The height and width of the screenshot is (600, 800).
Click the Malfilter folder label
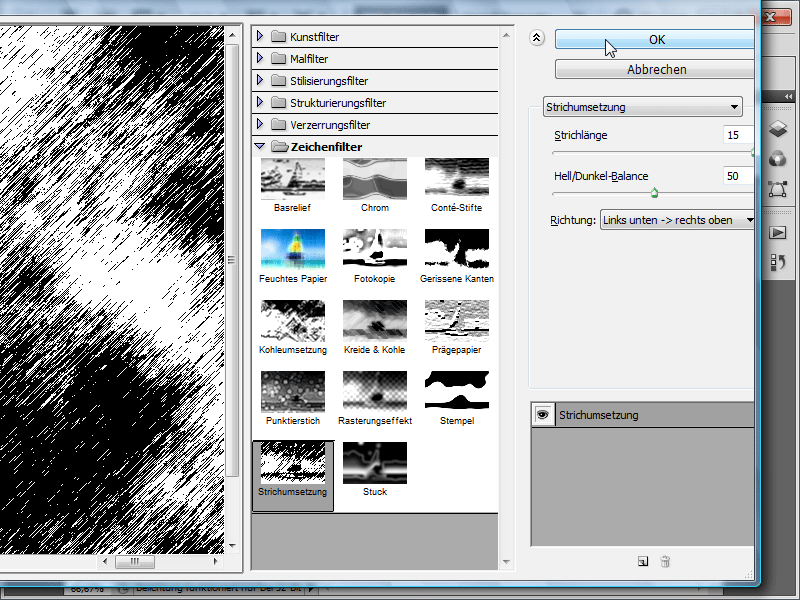(309, 59)
